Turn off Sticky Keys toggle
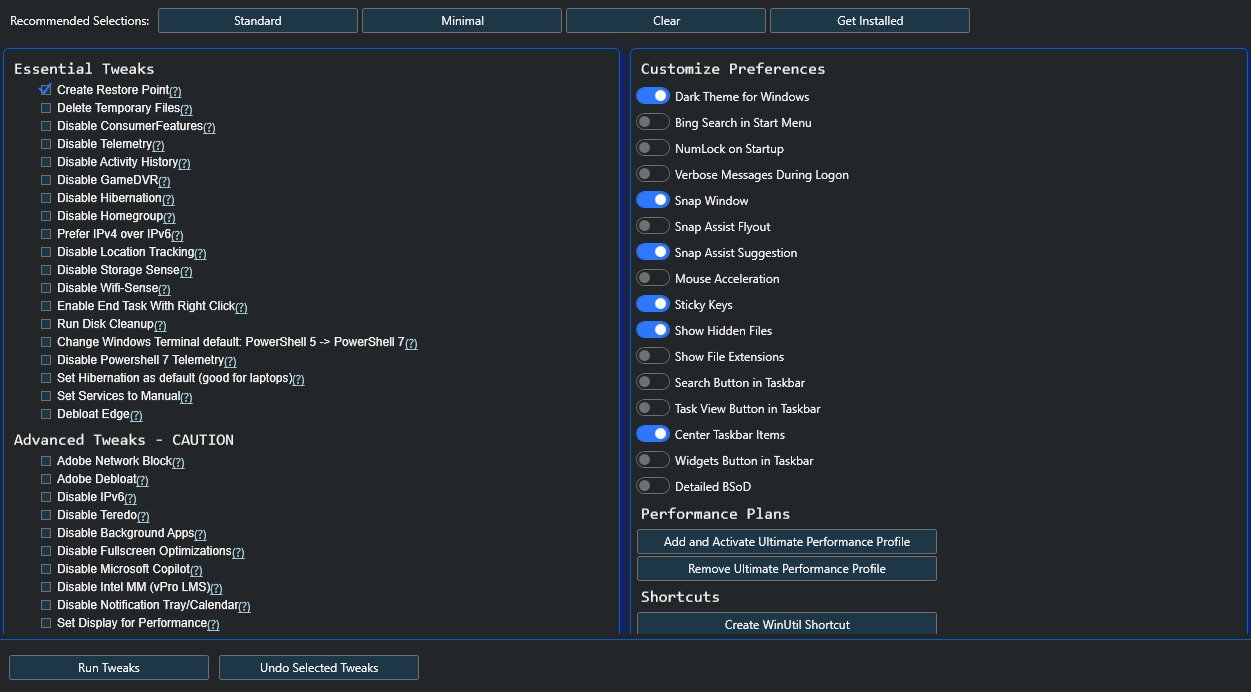 click(x=653, y=304)
